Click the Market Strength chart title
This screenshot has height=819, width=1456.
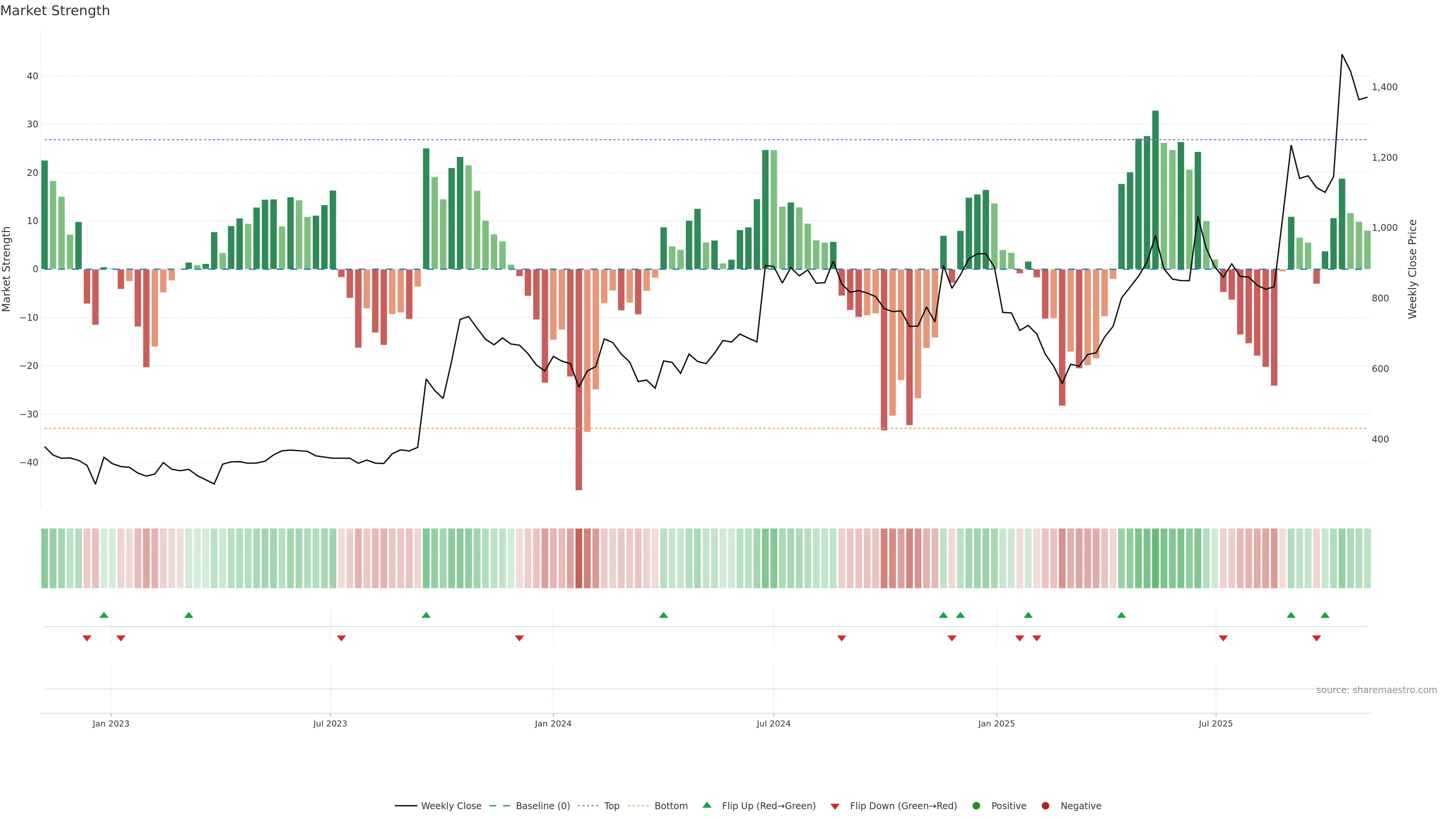[x=55, y=11]
